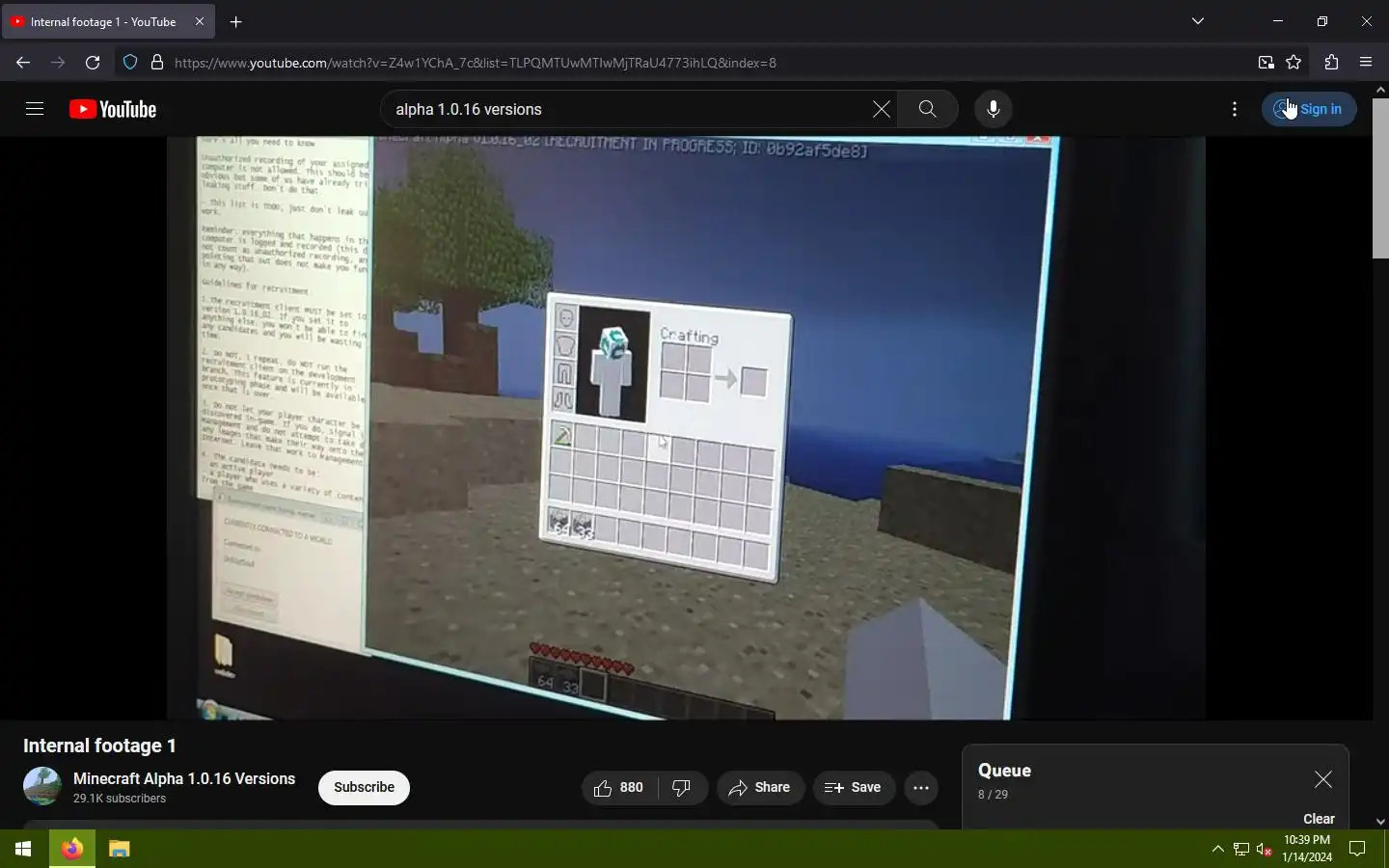This screenshot has width=1389, height=868.
Task: Open the YouTube guide hamburger menu
Action: coord(35,109)
